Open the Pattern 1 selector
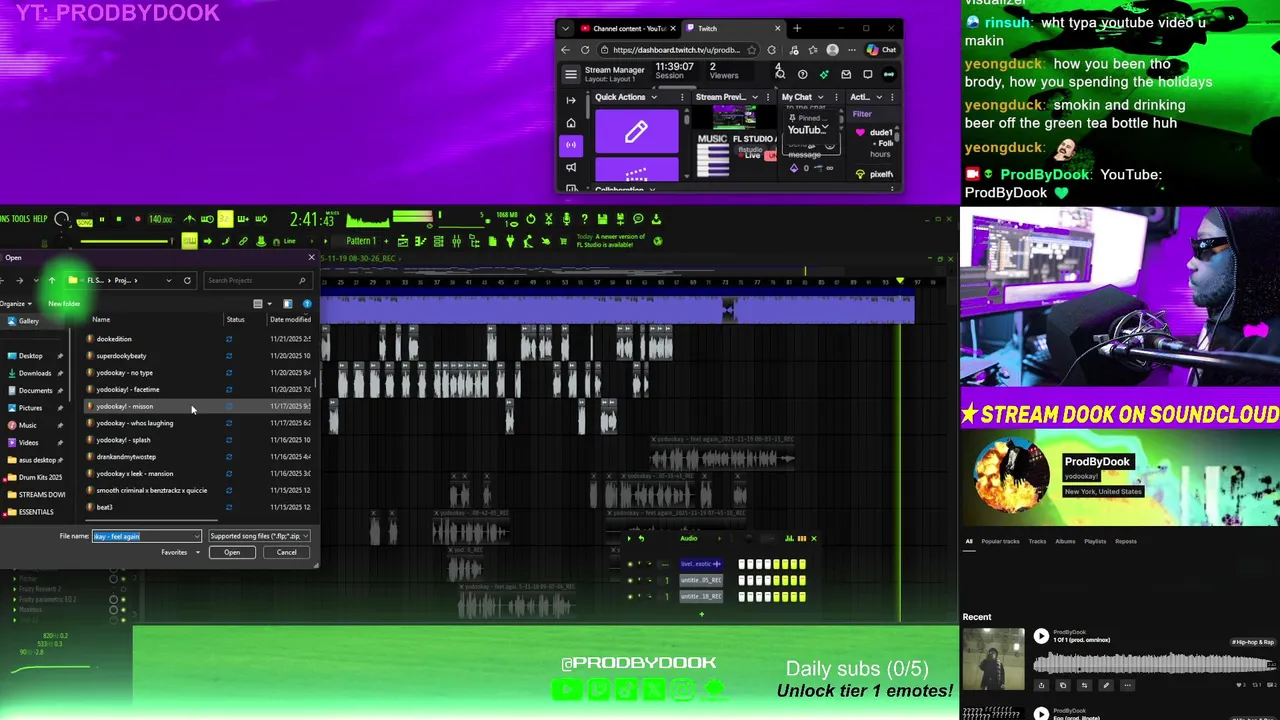This screenshot has height=720, width=1280. pos(361,241)
